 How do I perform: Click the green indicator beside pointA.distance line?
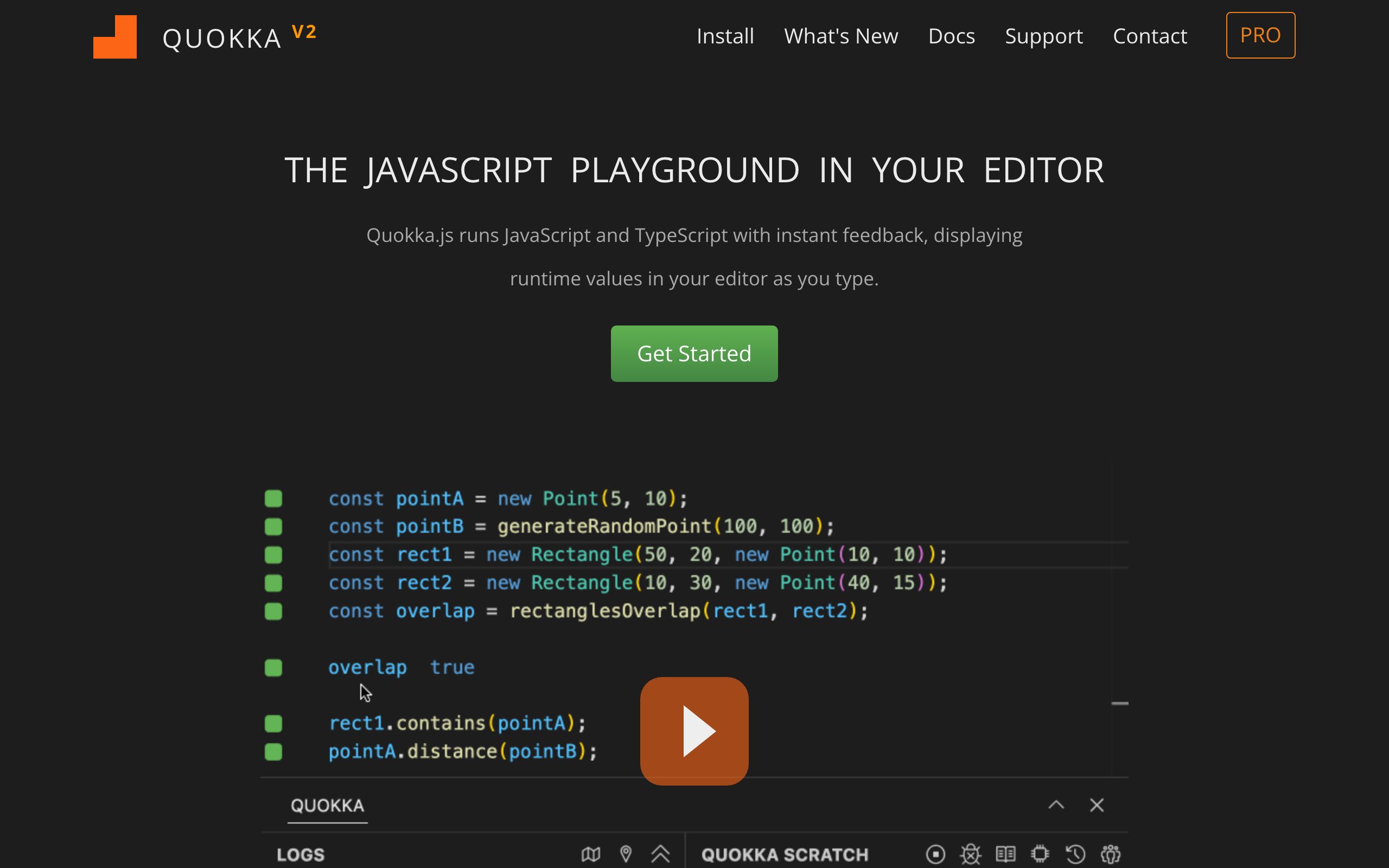pos(273,751)
